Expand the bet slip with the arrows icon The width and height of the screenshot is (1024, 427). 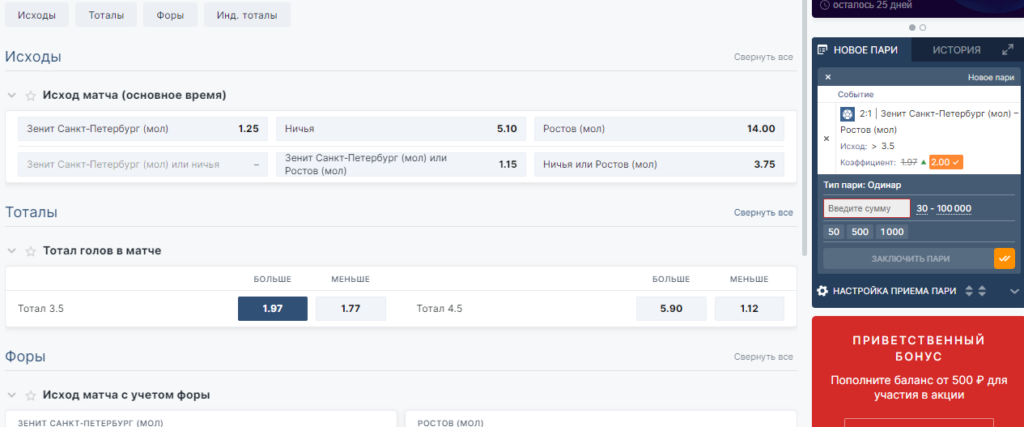(1007, 50)
